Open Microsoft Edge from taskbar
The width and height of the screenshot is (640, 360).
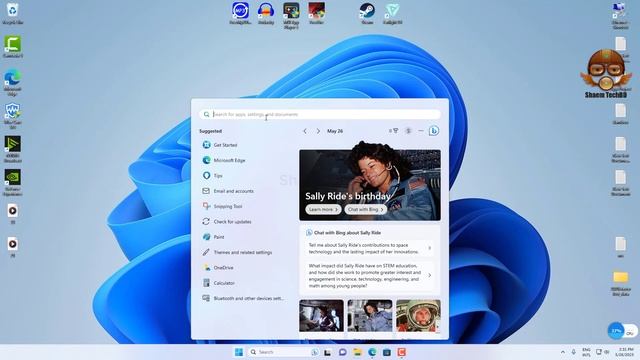[x=372, y=352]
